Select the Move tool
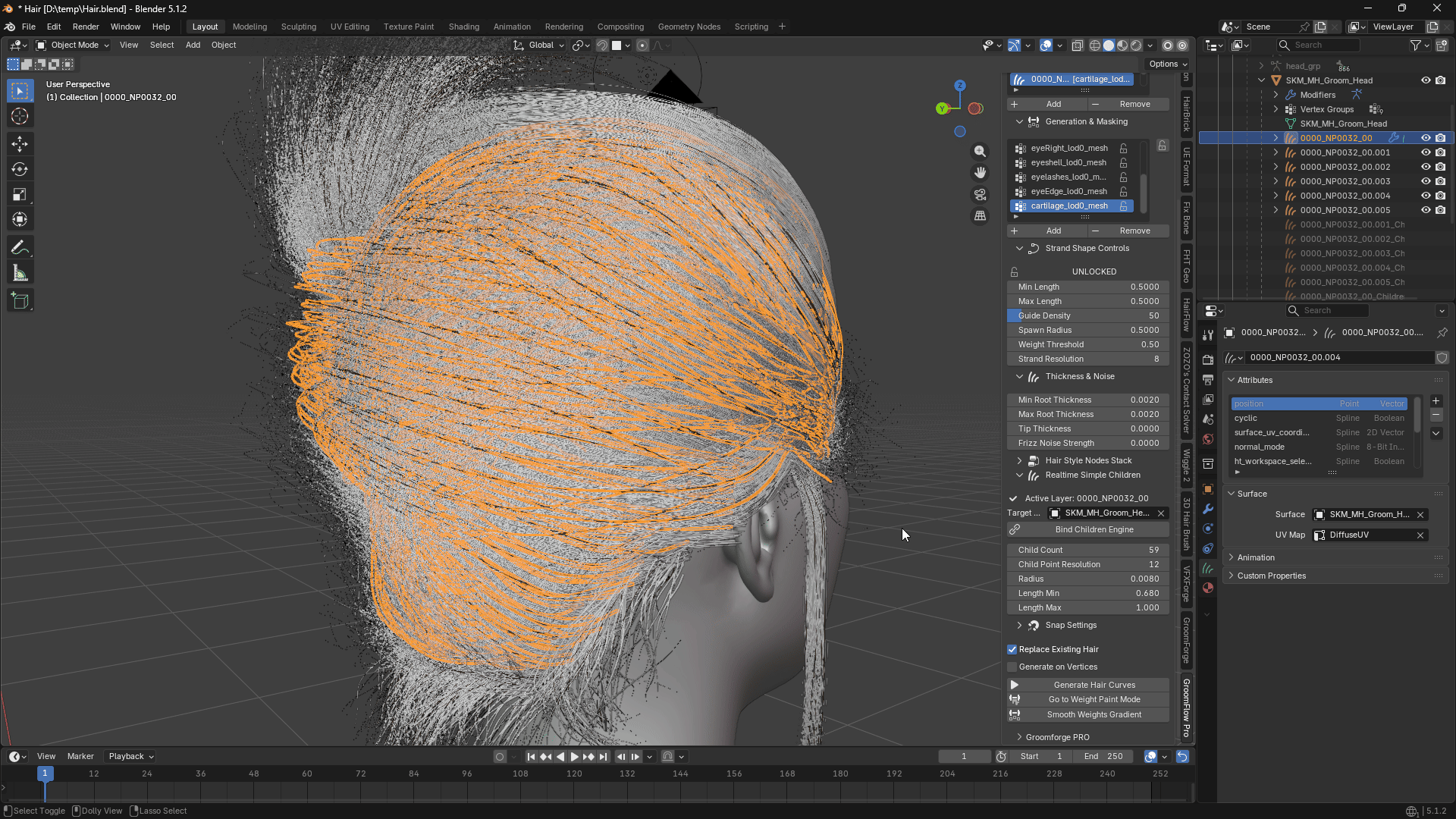 coord(20,144)
